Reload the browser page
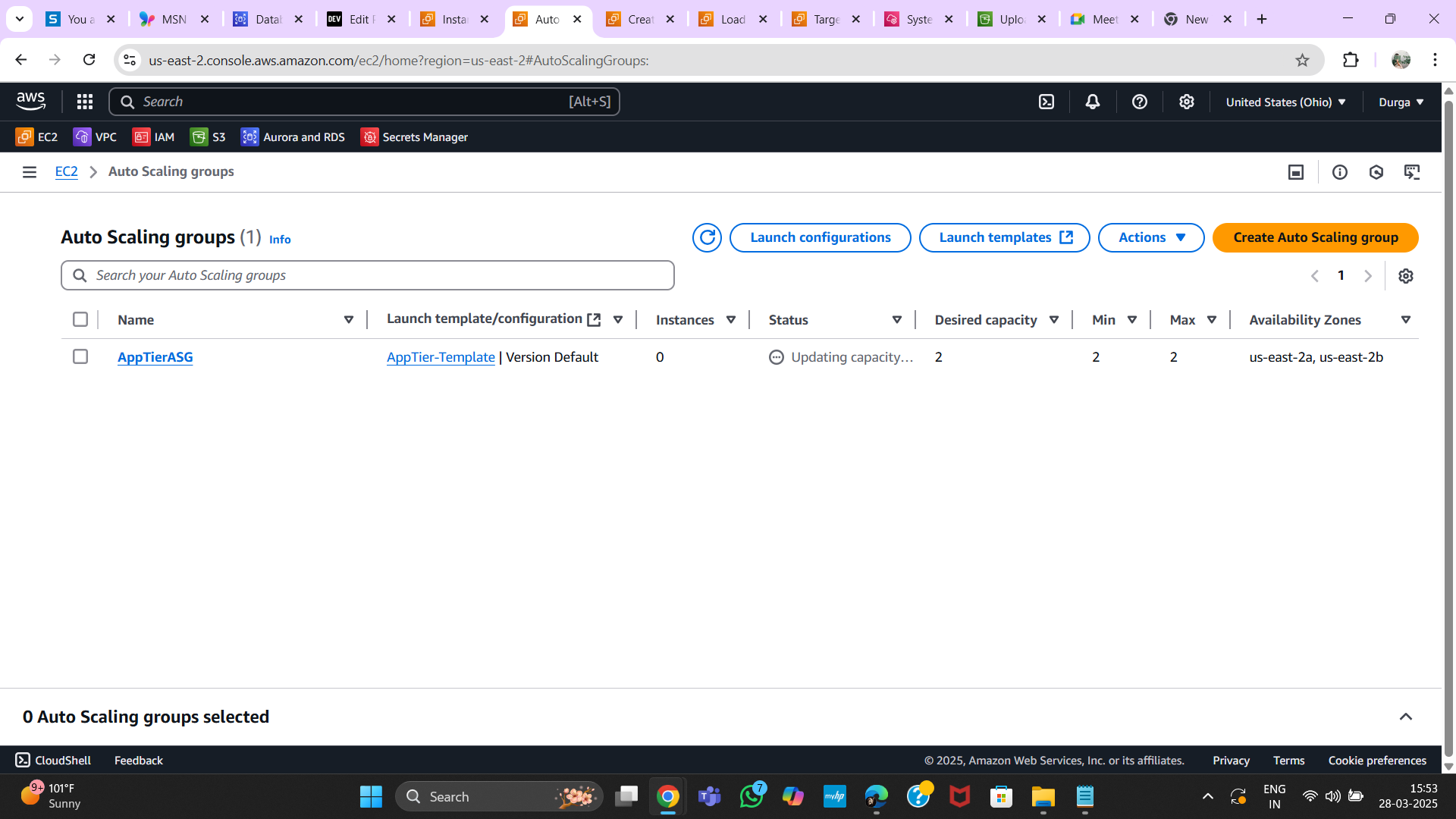The image size is (1456, 819). click(x=89, y=59)
